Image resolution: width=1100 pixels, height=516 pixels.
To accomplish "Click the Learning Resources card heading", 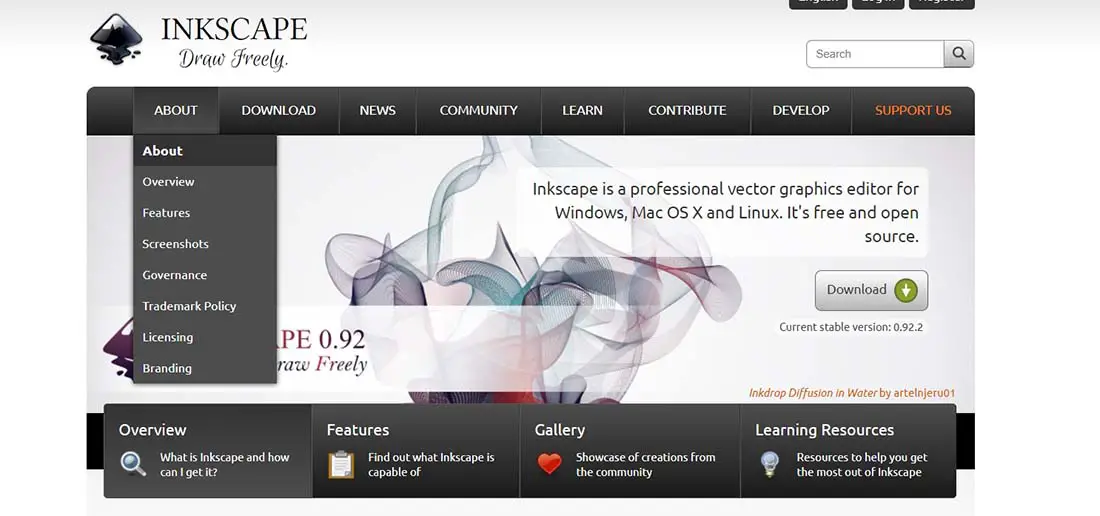I will pyautogui.click(x=824, y=430).
